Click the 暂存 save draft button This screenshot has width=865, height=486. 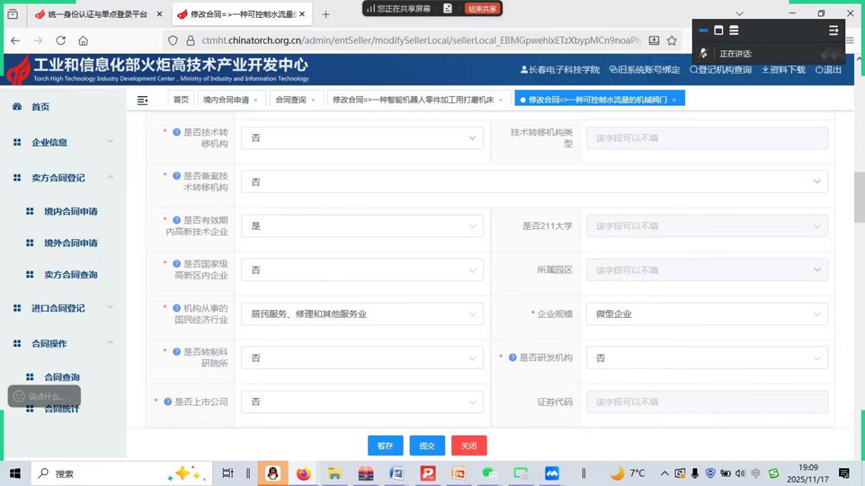tap(385, 446)
